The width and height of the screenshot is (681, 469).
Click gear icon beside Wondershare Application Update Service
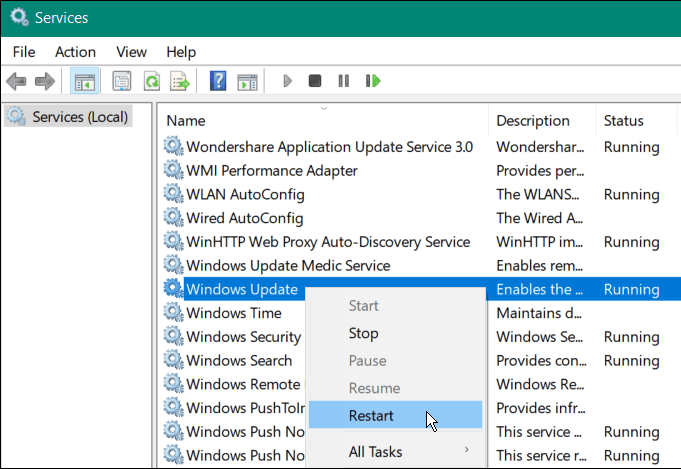tap(173, 146)
